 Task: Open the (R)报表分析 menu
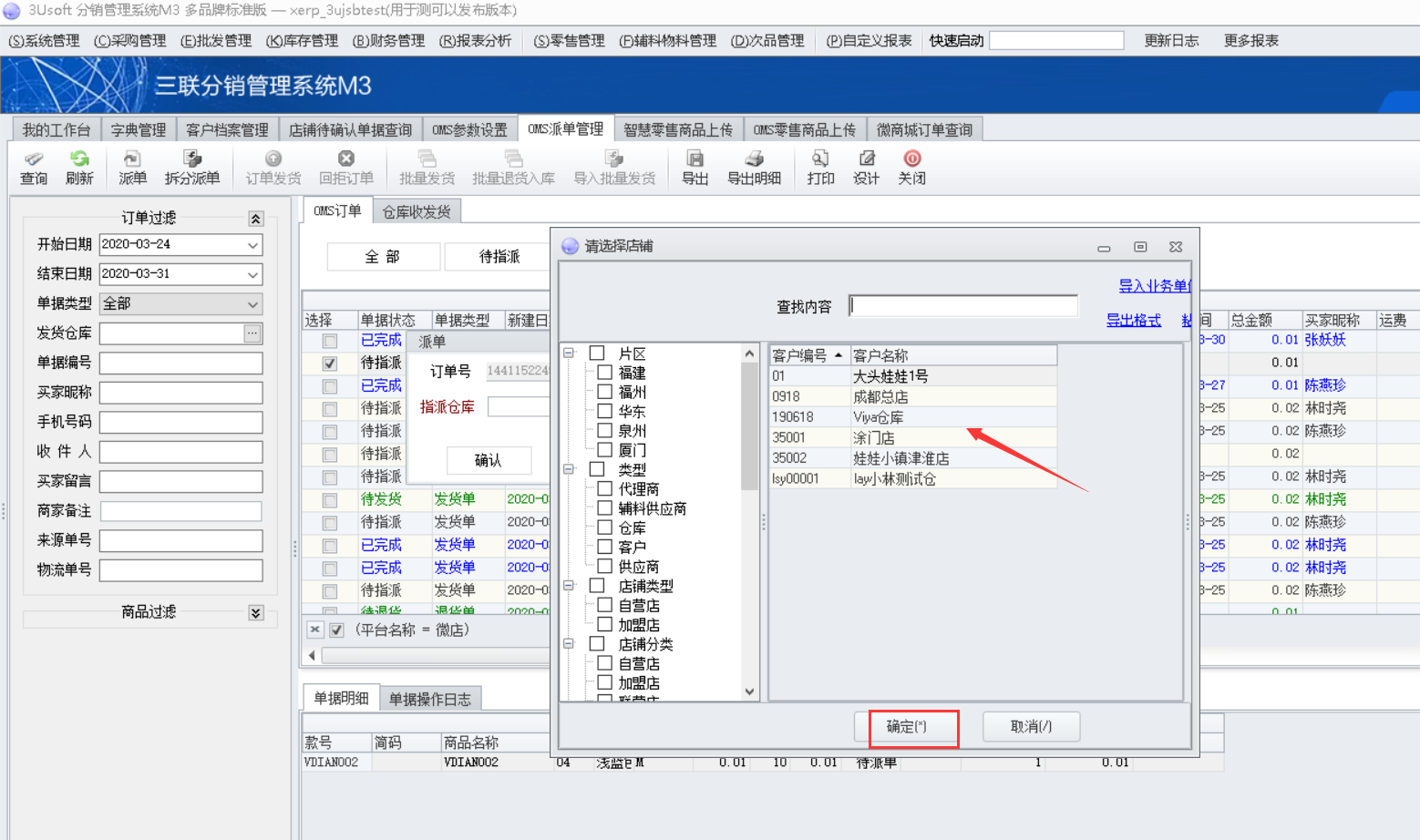coord(475,41)
